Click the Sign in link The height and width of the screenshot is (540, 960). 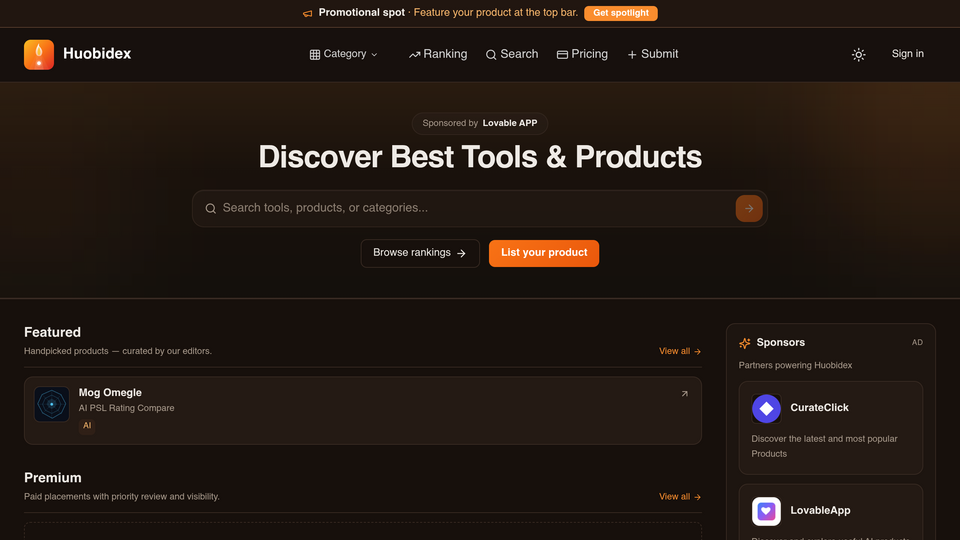[907, 54]
